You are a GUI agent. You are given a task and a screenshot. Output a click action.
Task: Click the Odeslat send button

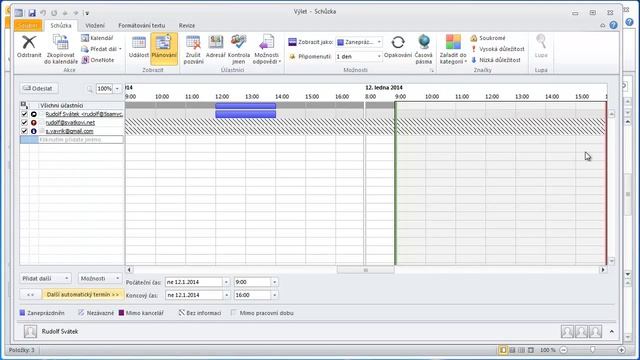[38, 88]
